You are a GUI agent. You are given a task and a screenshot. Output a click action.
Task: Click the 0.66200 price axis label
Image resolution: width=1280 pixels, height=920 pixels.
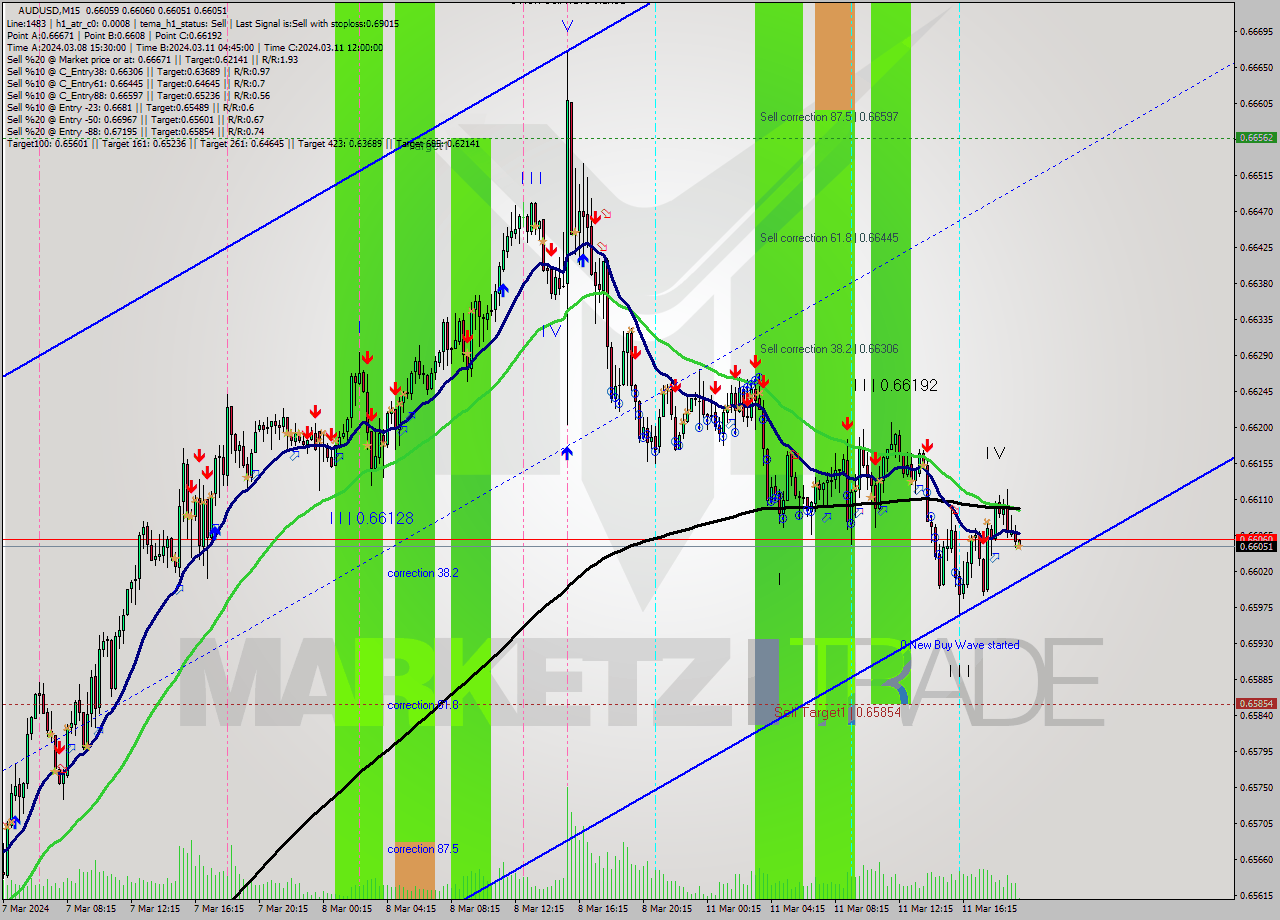pyautogui.click(x=1256, y=427)
